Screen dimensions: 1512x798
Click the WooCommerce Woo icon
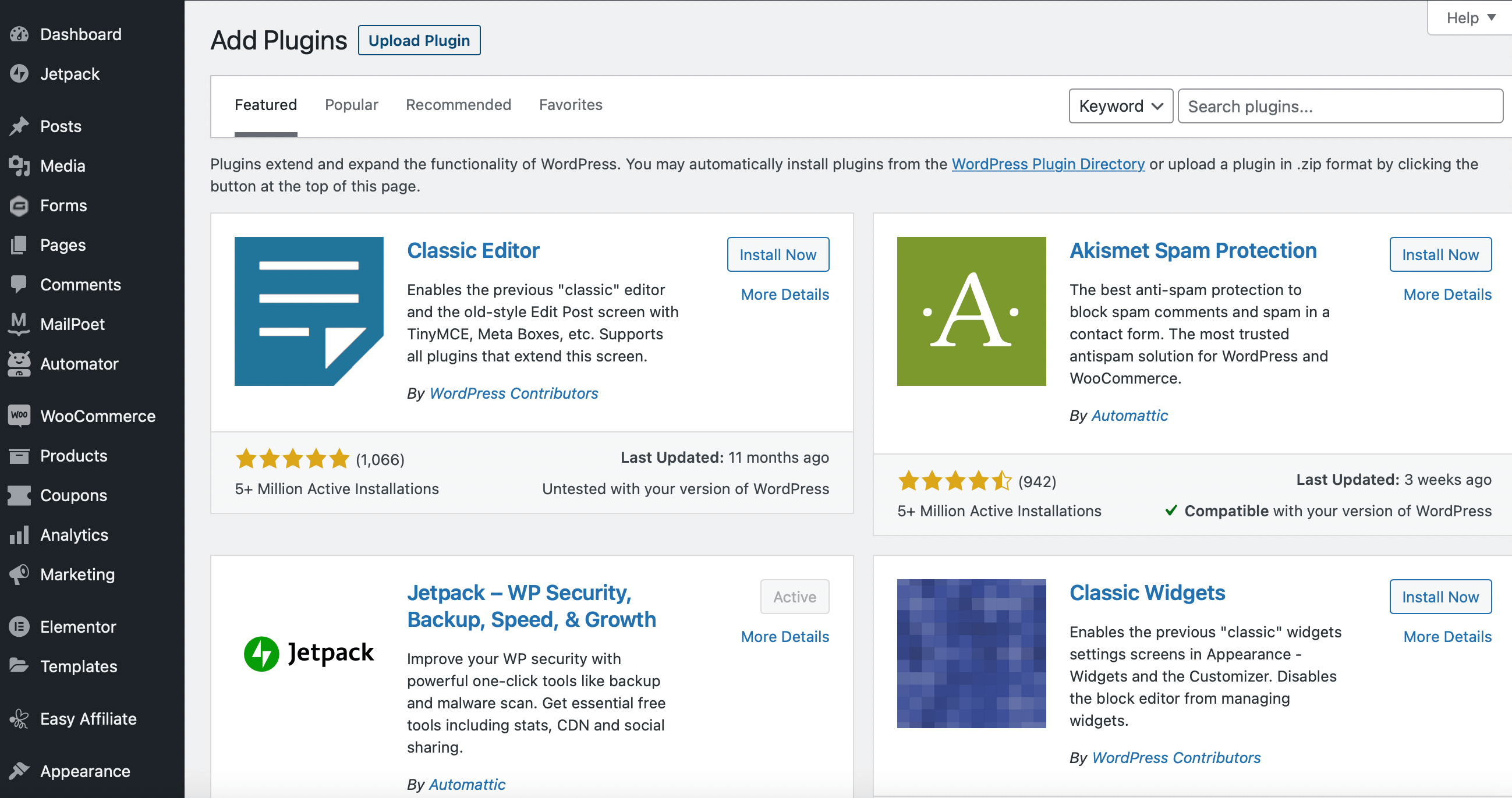coord(19,416)
